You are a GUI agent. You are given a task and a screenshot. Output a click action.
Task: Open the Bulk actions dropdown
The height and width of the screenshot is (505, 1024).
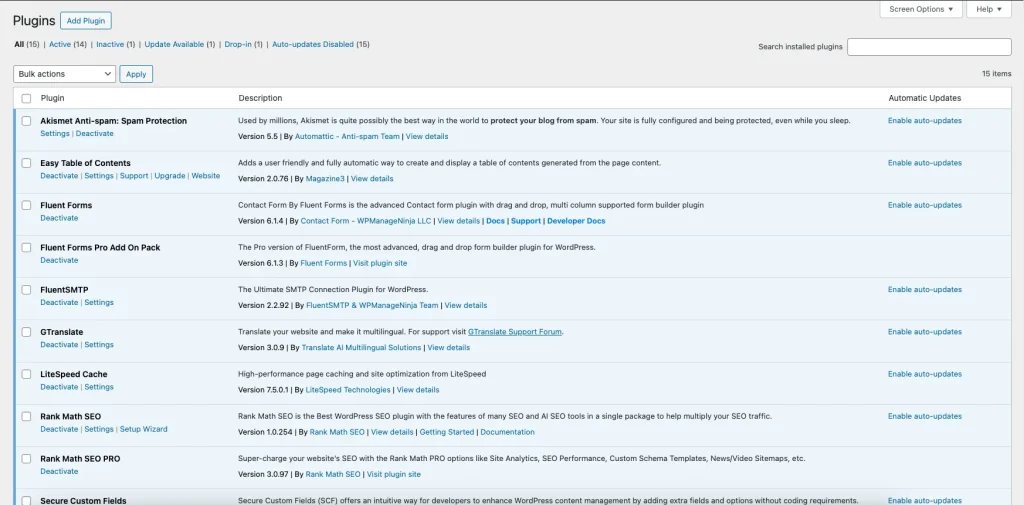coord(65,74)
